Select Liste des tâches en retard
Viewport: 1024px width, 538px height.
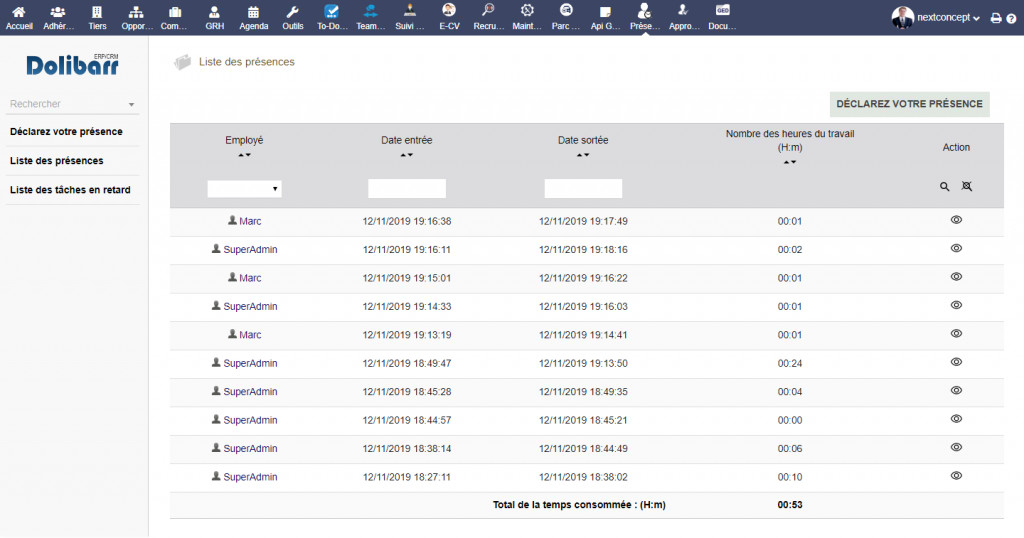coord(70,190)
